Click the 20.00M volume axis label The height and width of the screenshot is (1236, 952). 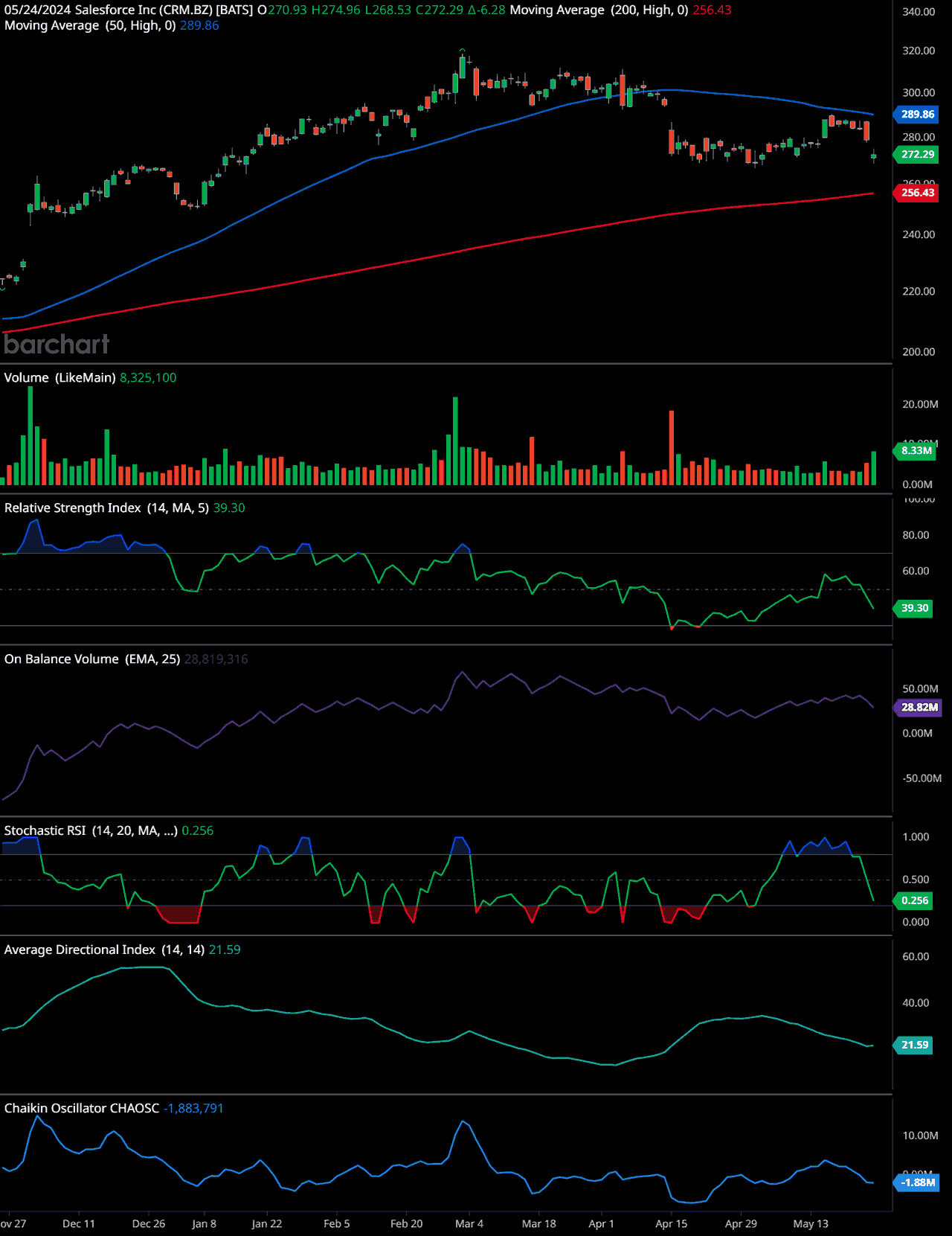pos(920,404)
